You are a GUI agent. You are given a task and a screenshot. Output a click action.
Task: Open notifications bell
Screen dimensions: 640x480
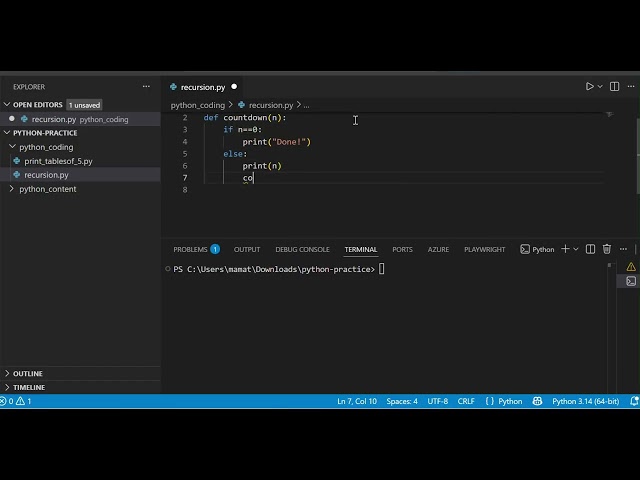[634, 401]
